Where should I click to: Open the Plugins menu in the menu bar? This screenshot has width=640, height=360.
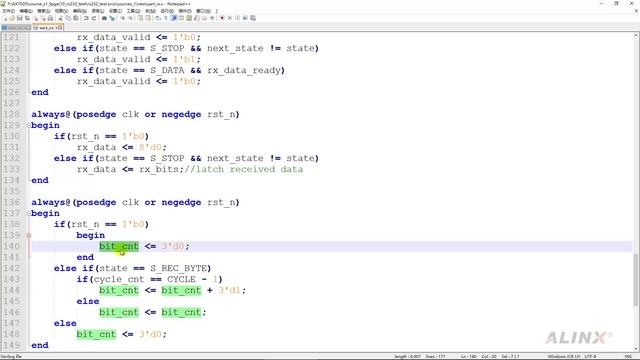[185, 11]
